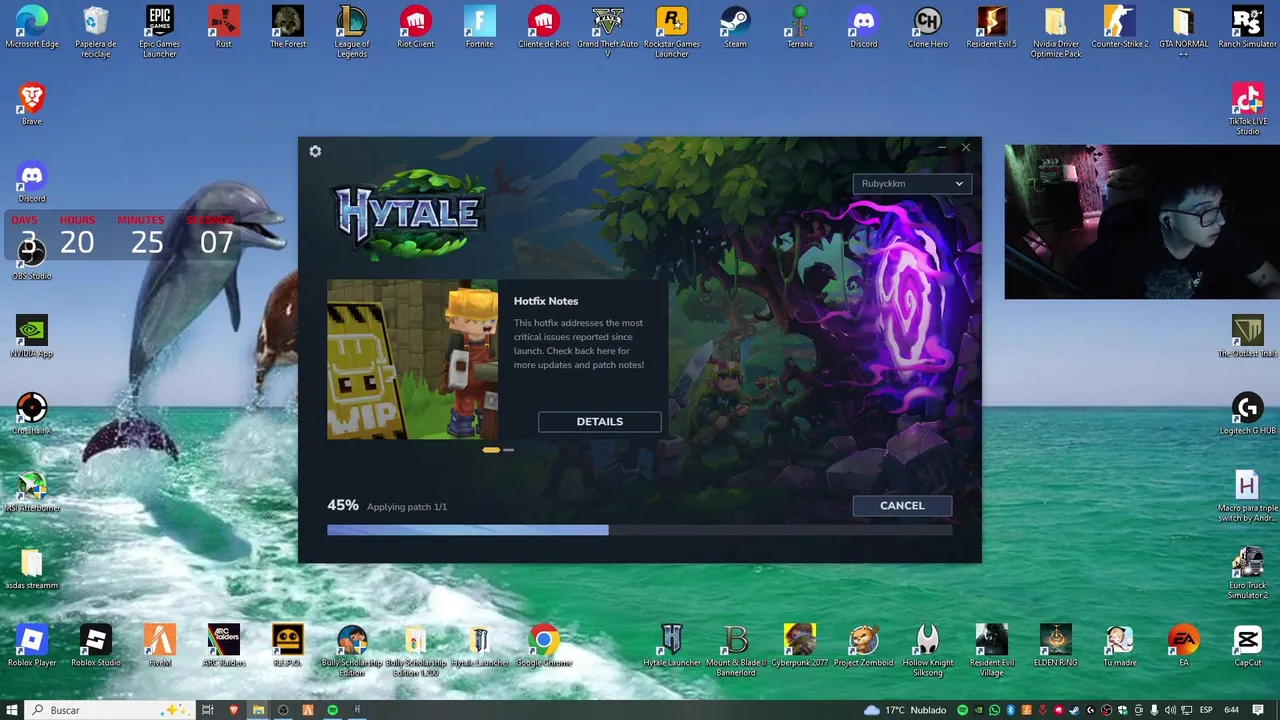
Task: Minimize the Hytale launcher window
Action: tap(942, 148)
